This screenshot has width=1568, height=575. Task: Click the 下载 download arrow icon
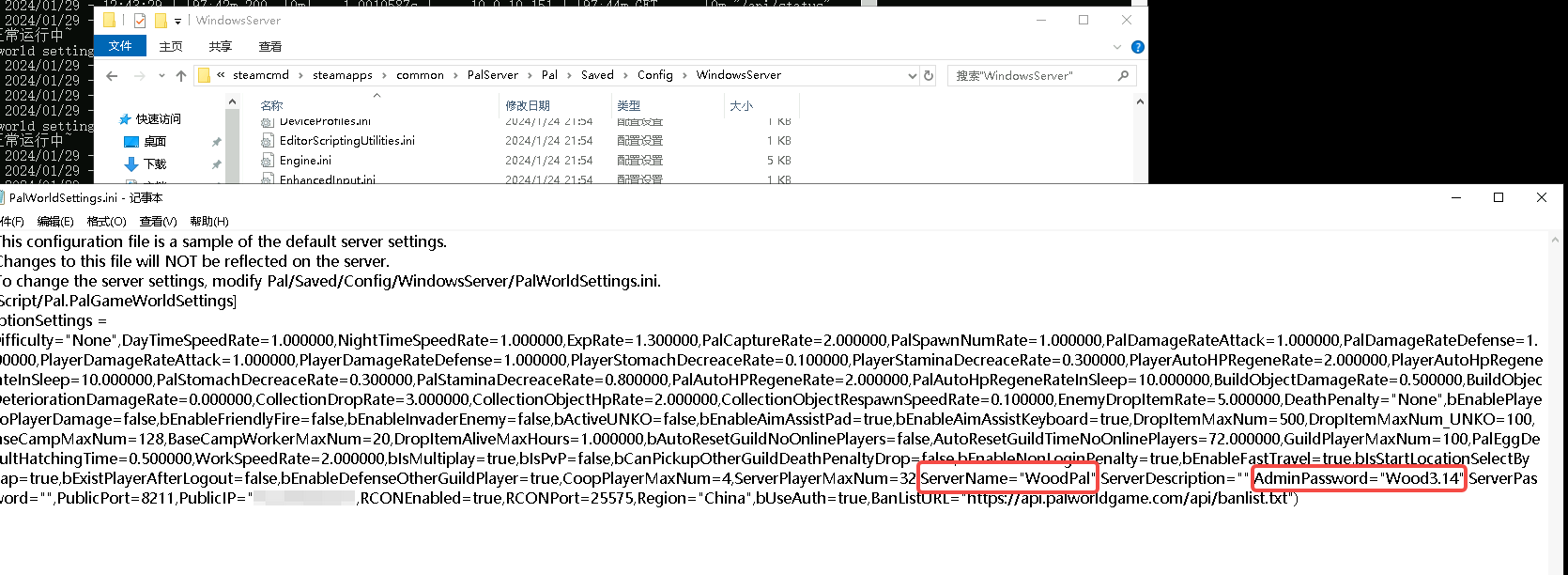tap(131, 164)
